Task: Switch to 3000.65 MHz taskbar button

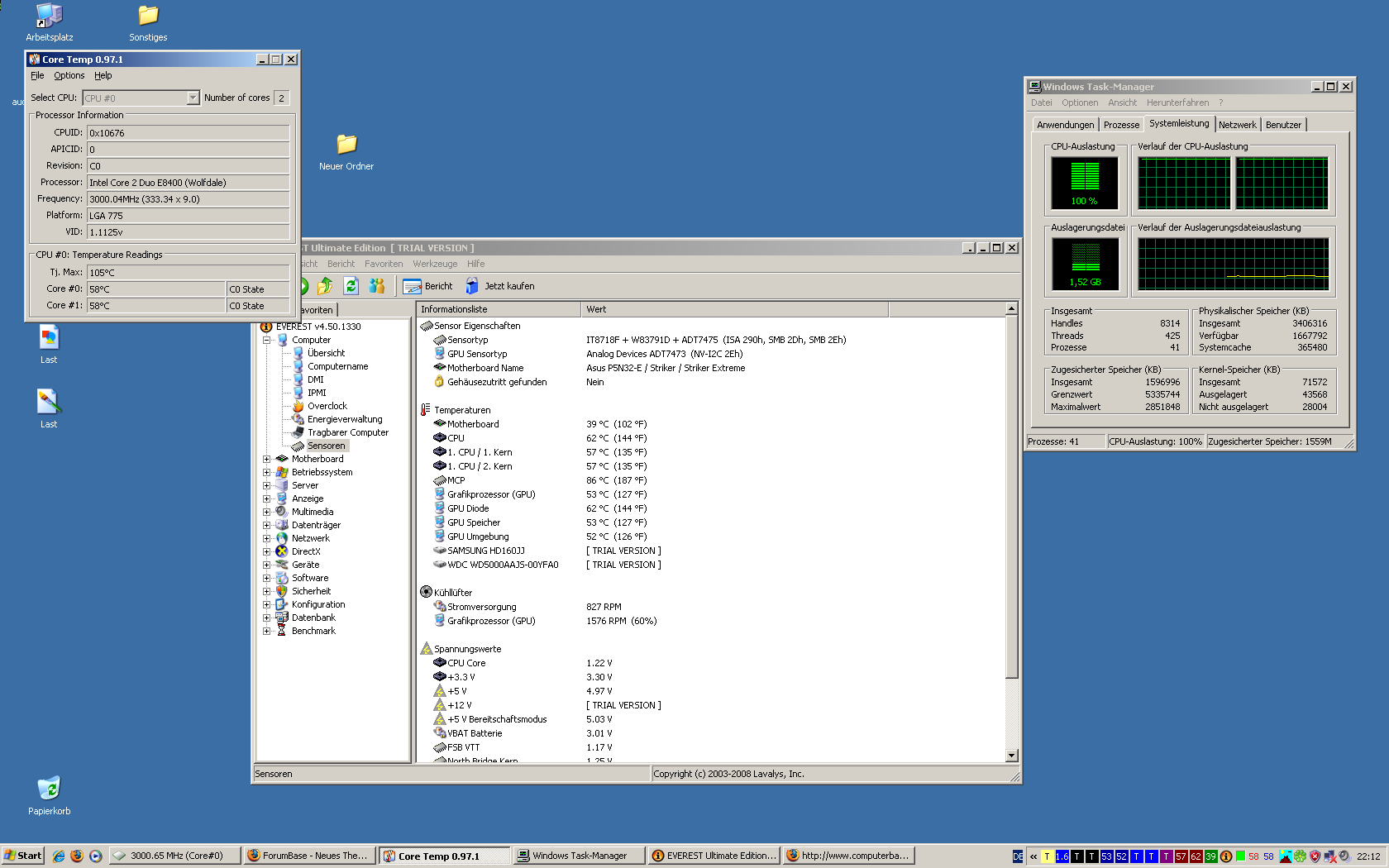Action: 175,856
